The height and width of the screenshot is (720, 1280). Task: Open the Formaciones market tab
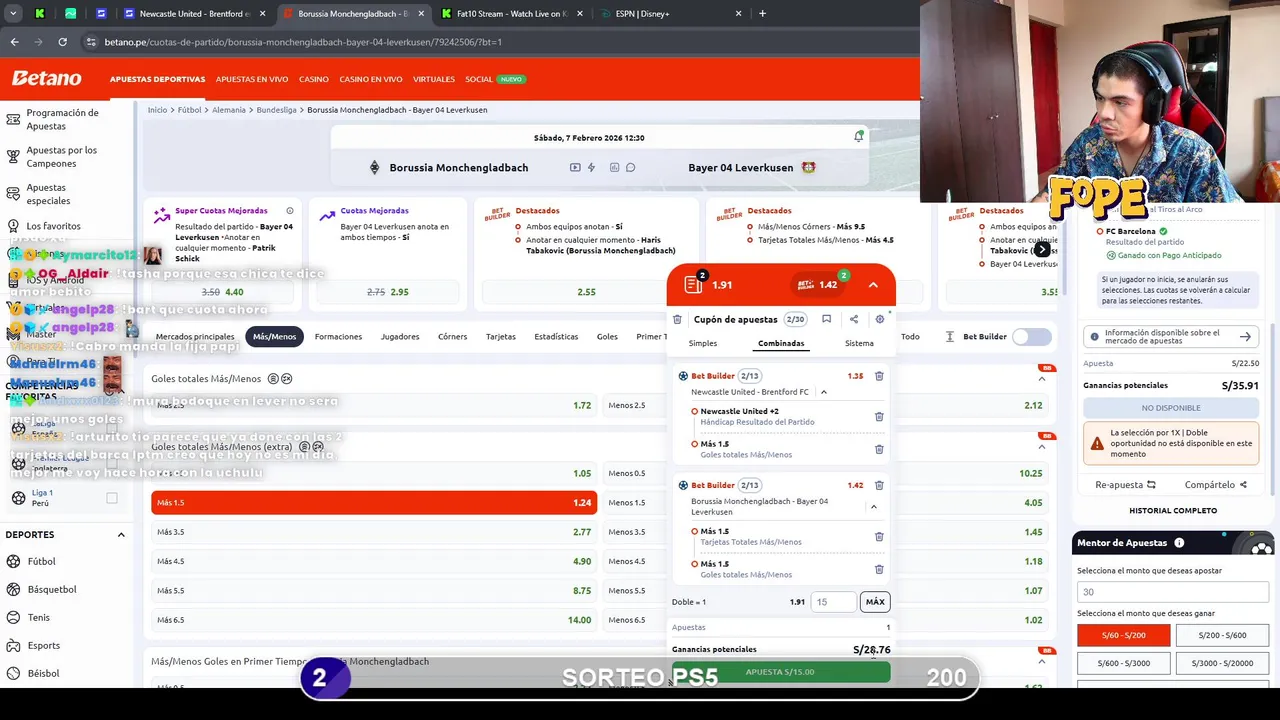[338, 337]
